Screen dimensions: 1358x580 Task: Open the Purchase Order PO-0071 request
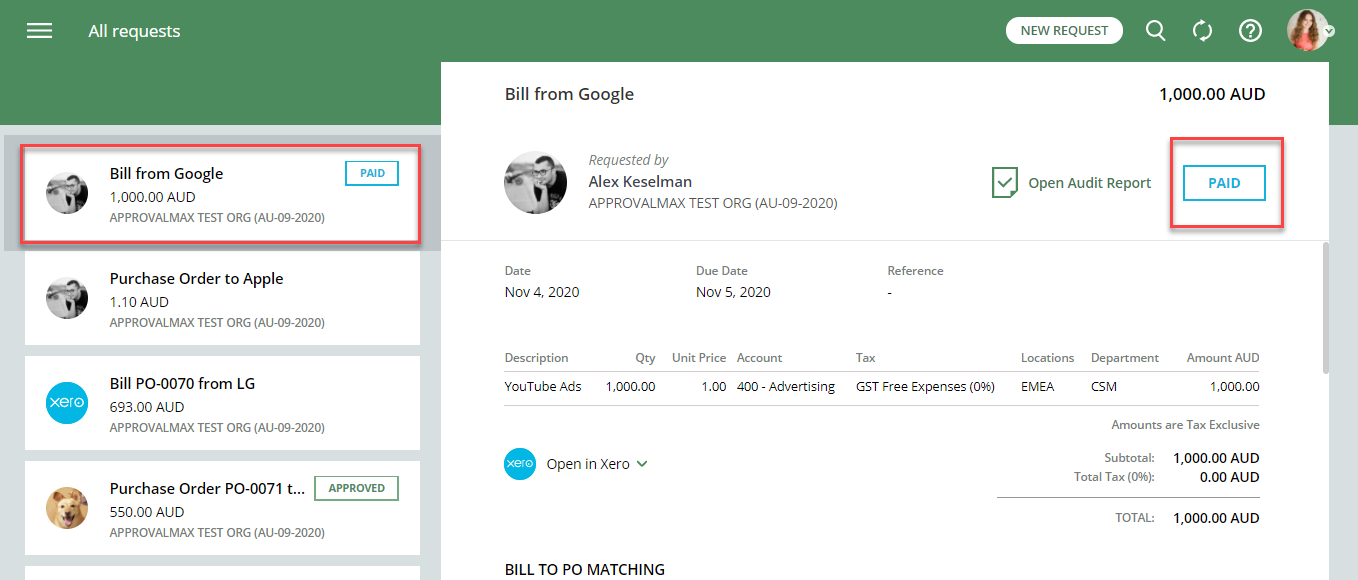tap(222, 508)
